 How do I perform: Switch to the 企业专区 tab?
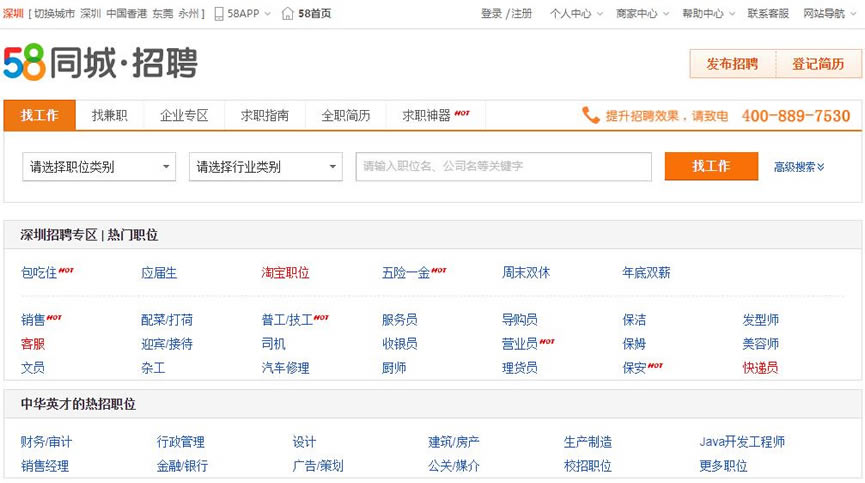point(184,115)
